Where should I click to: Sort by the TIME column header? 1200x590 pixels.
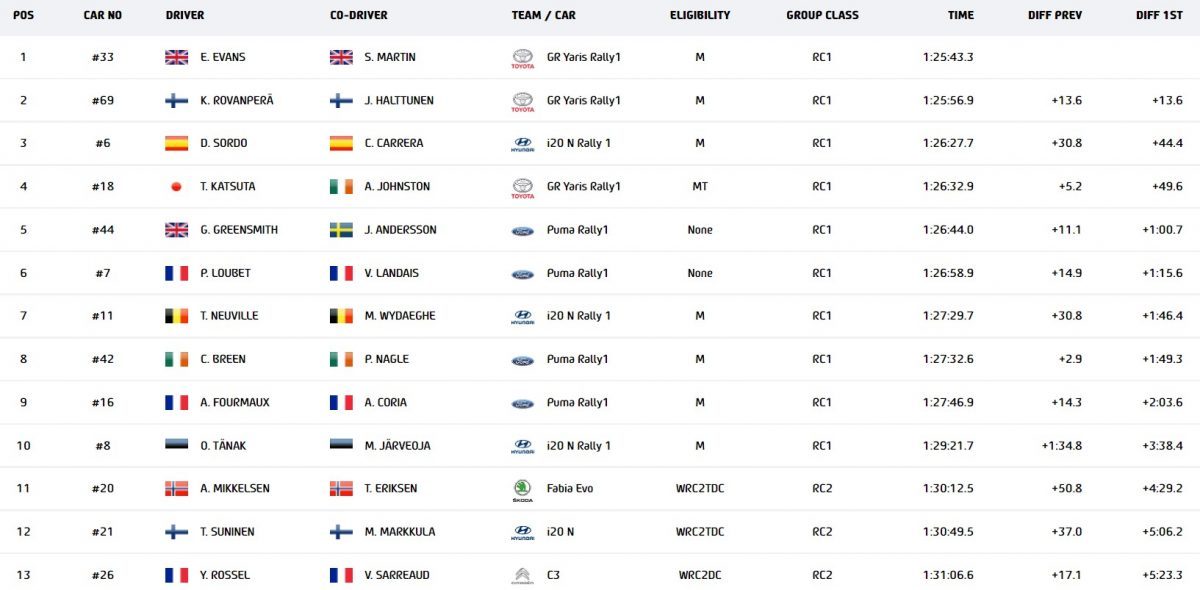pyautogui.click(x=960, y=16)
